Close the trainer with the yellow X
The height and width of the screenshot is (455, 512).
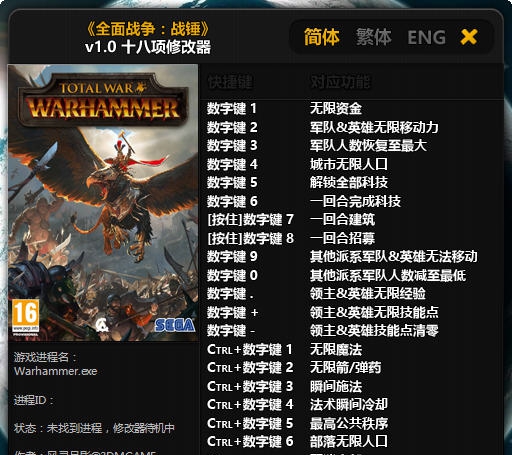[x=469, y=37]
